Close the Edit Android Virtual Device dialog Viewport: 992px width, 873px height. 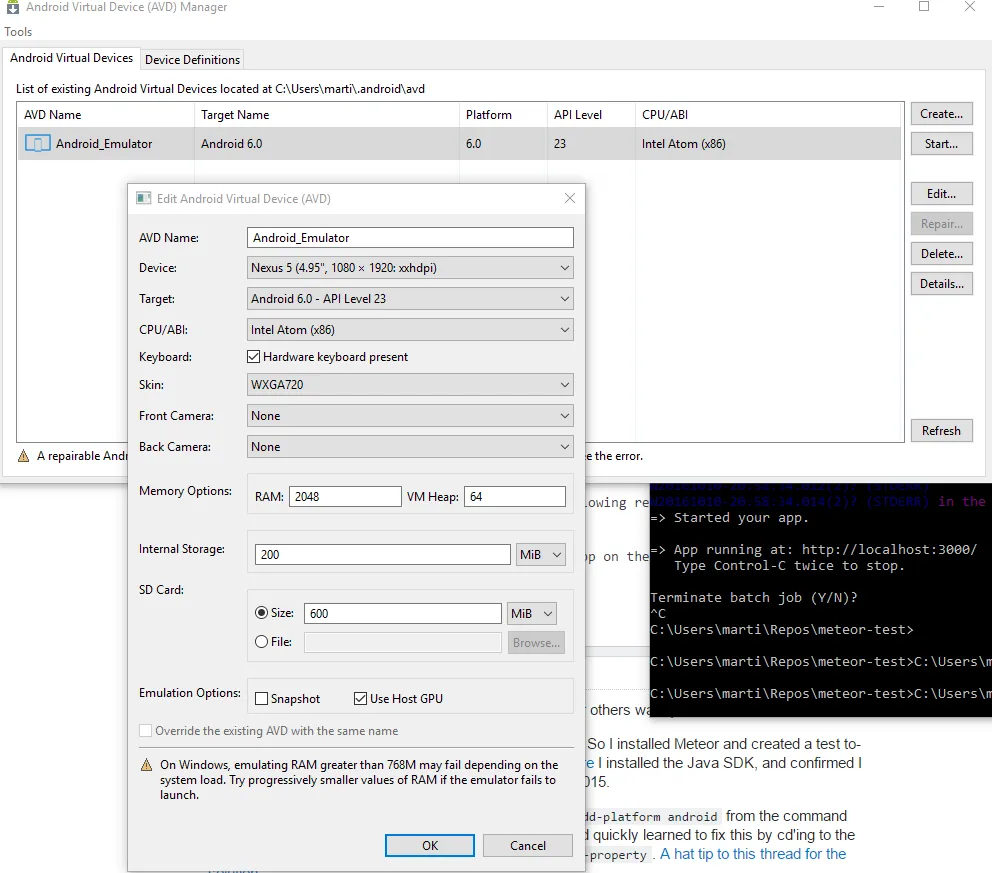[x=569, y=199]
